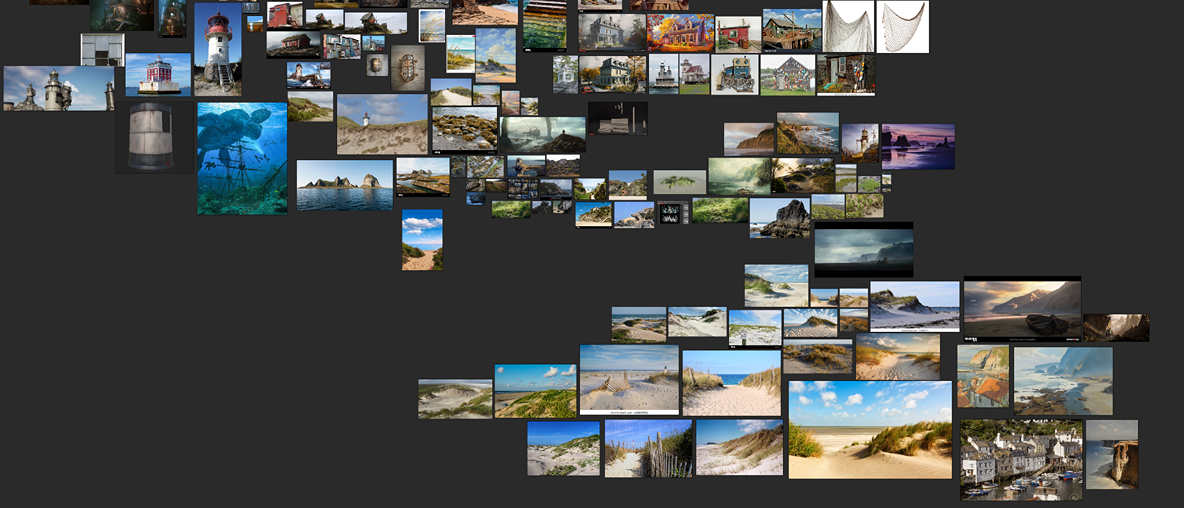The image size is (1184, 508).
Task: Select the white window frame panel image
Action: pyautogui.click(x=103, y=50)
